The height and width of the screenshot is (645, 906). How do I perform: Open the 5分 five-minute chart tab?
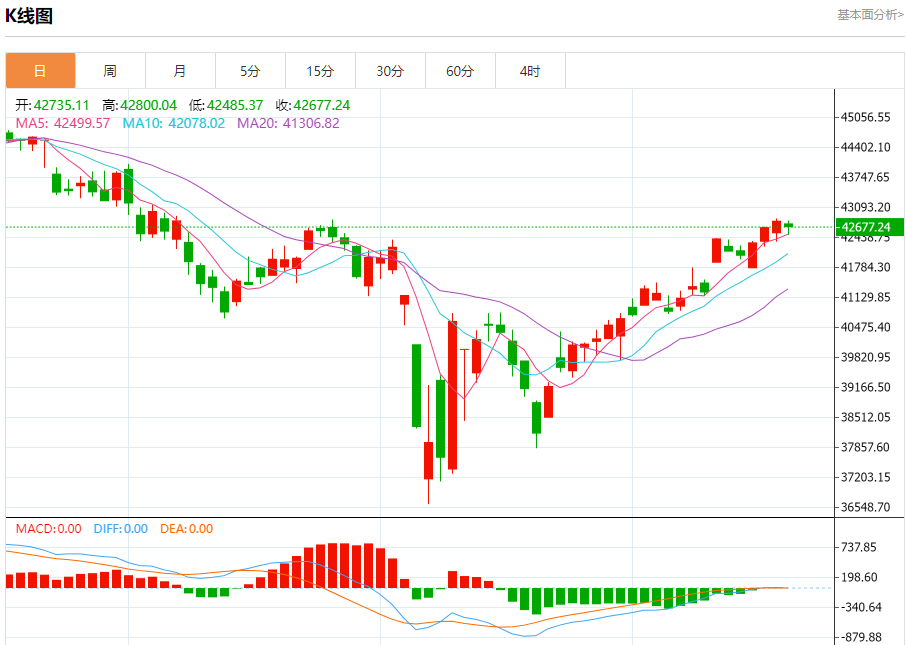click(250, 71)
